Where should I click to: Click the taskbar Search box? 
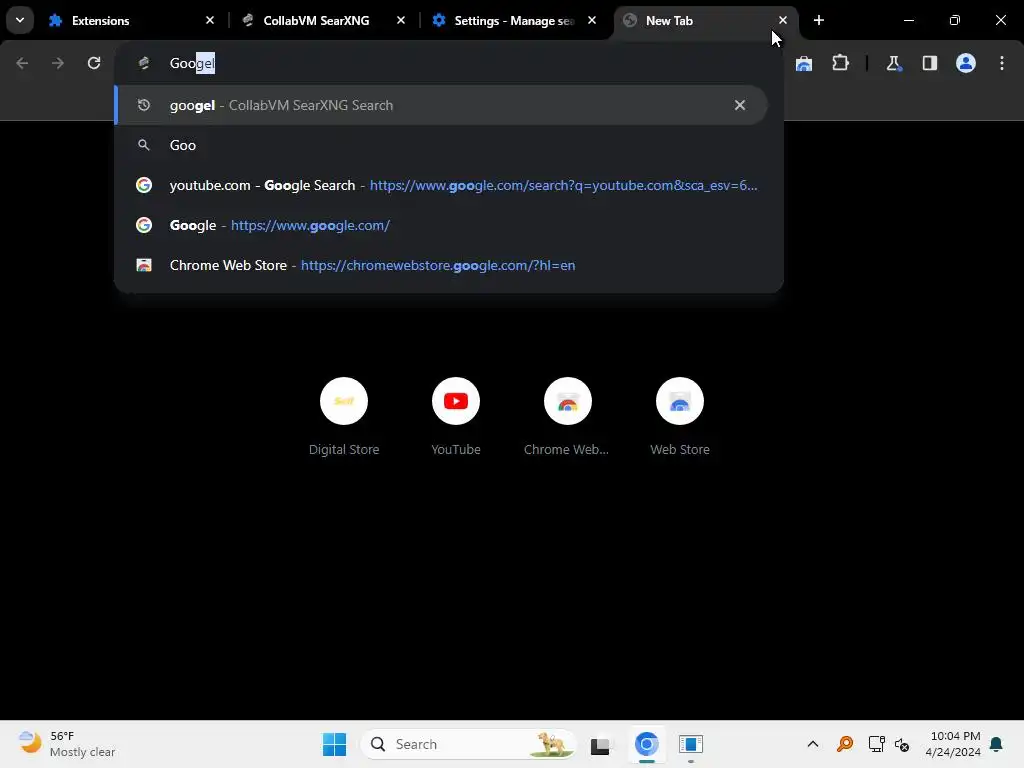(469, 744)
